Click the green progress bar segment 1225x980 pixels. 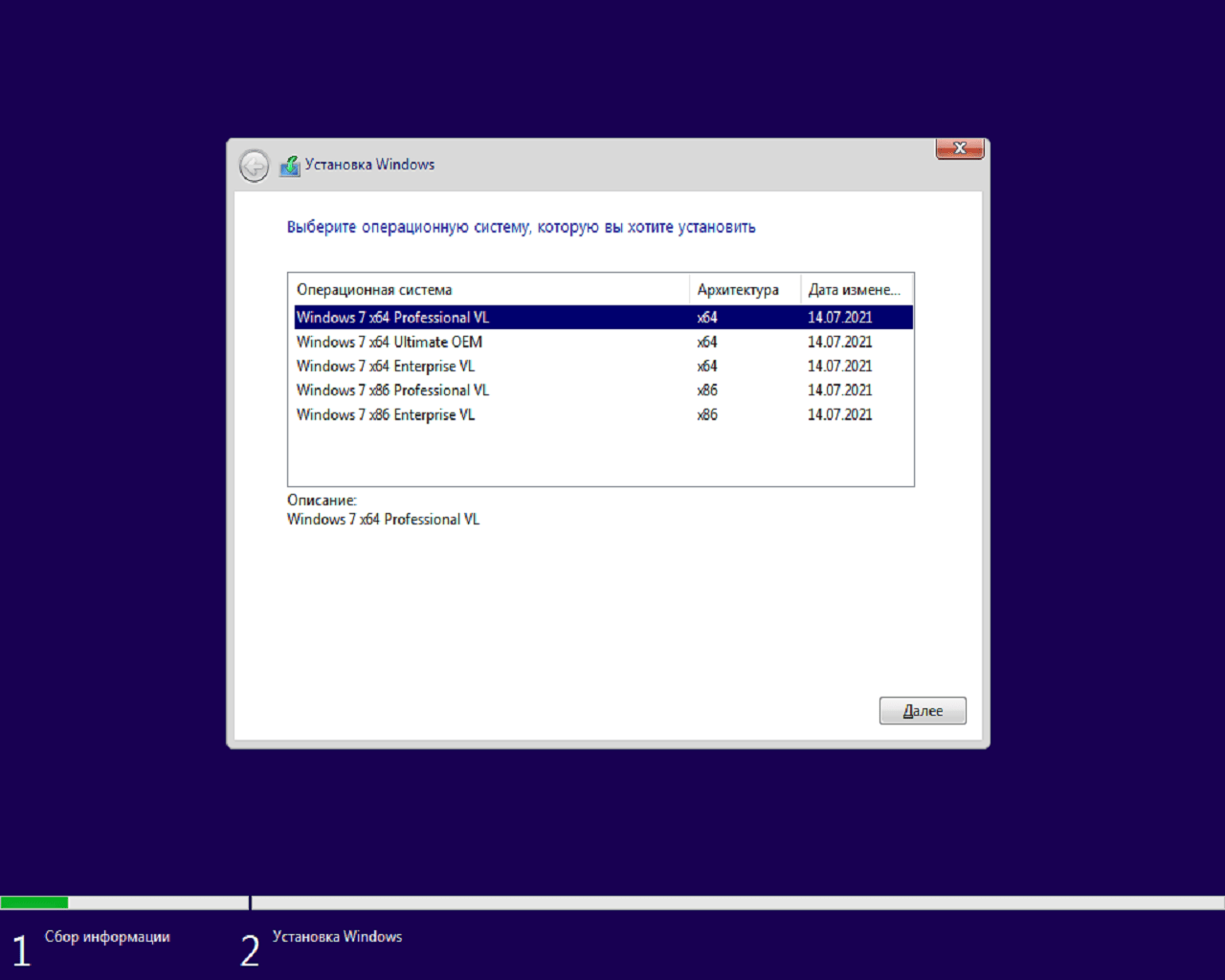tap(33, 902)
